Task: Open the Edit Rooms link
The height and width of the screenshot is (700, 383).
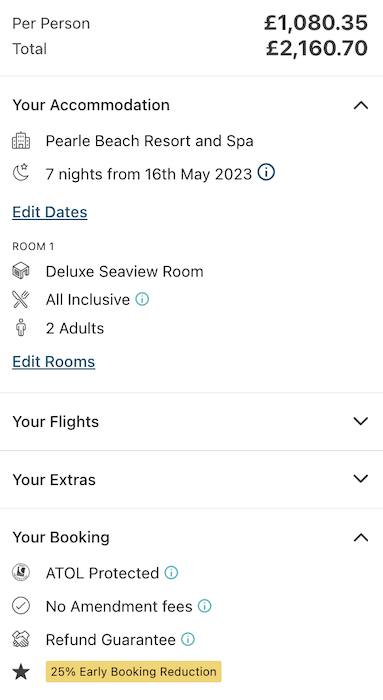Action: [54, 362]
